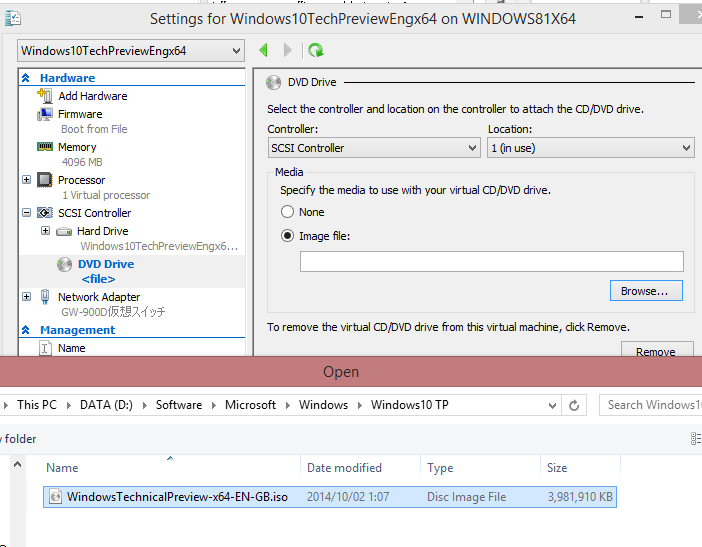Click Windows10 TP in breadcrumb
Viewport: 702px width, 547px height.
[x=410, y=405]
